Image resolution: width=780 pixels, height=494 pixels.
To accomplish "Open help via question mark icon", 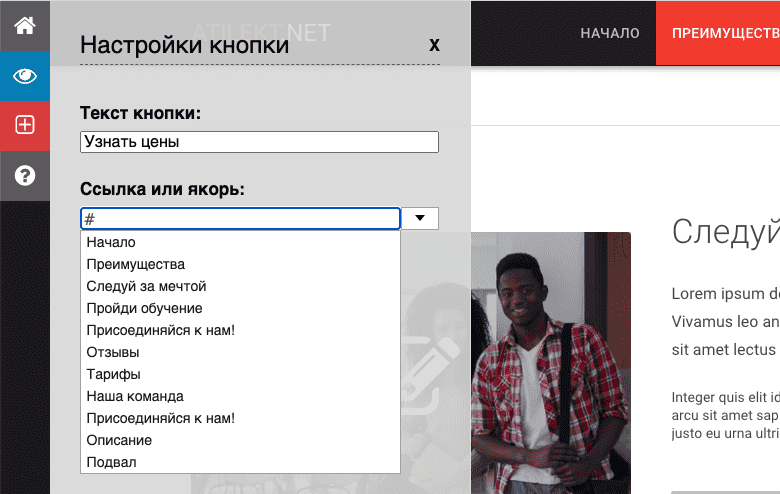I will [x=25, y=176].
